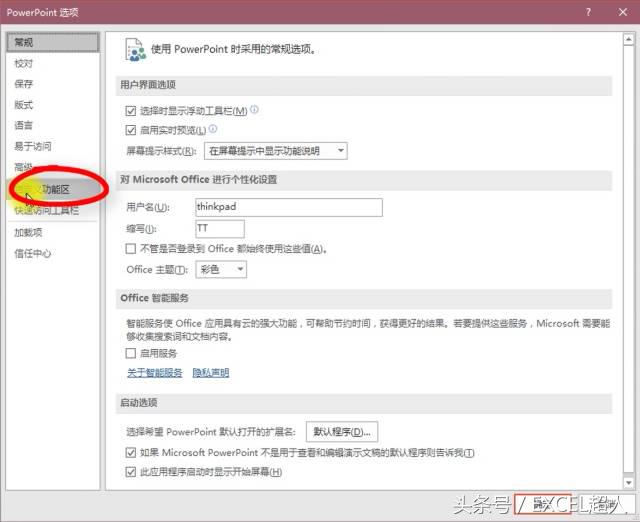Select the 校对 category
640x522 pixels.
(24, 63)
